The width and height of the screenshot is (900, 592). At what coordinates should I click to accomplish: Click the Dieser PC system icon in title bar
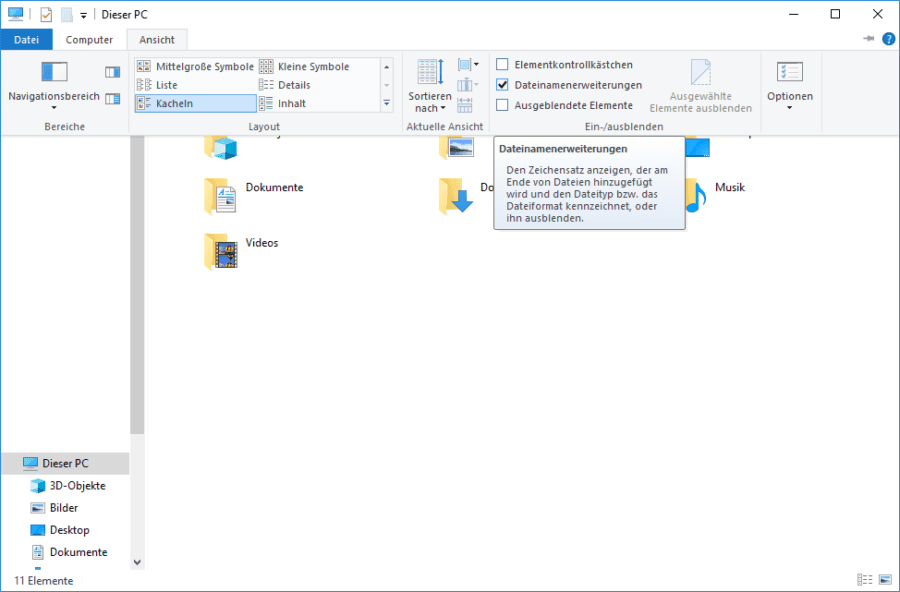[x=15, y=14]
